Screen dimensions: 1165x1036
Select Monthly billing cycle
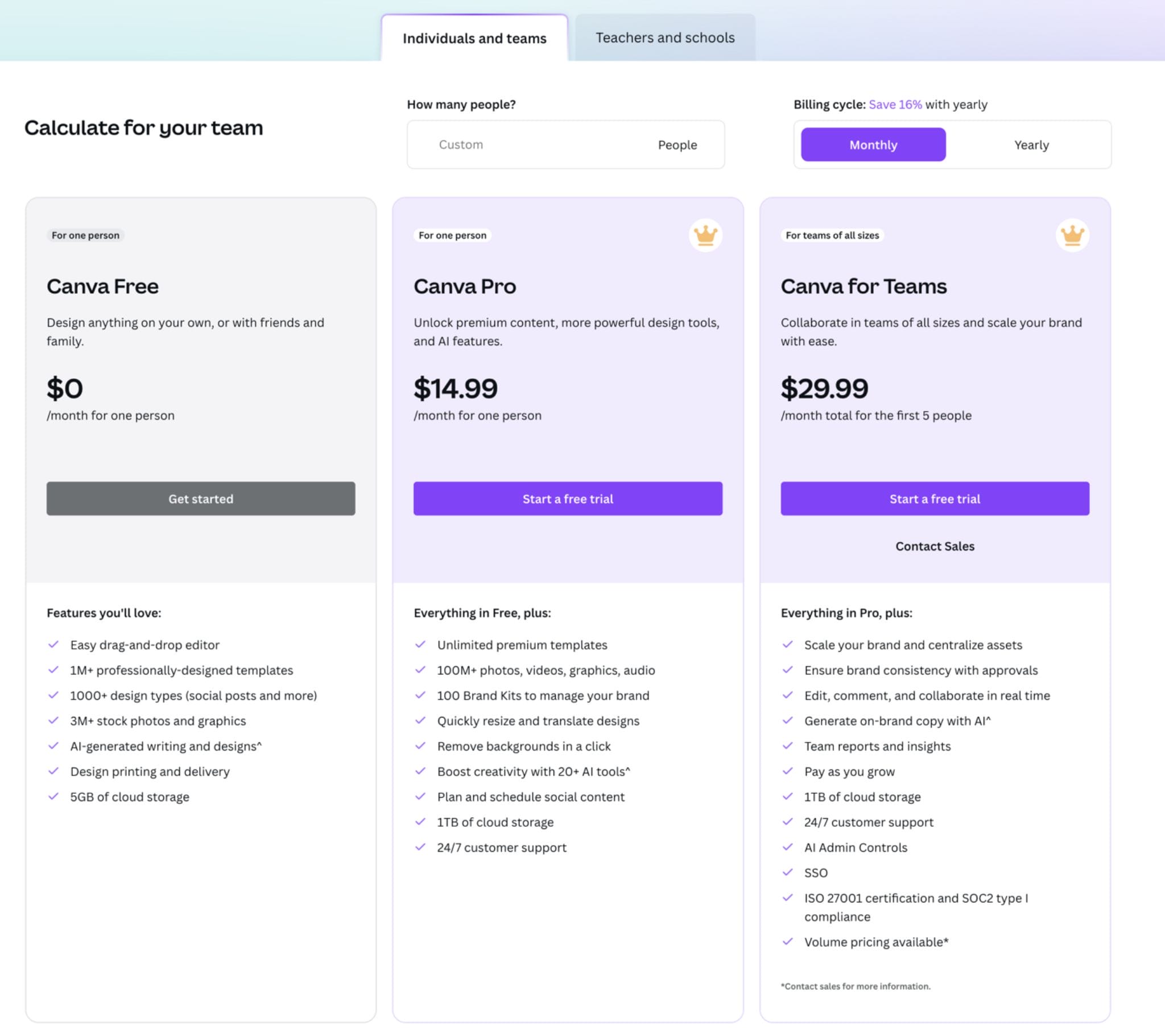pyautogui.click(x=873, y=145)
